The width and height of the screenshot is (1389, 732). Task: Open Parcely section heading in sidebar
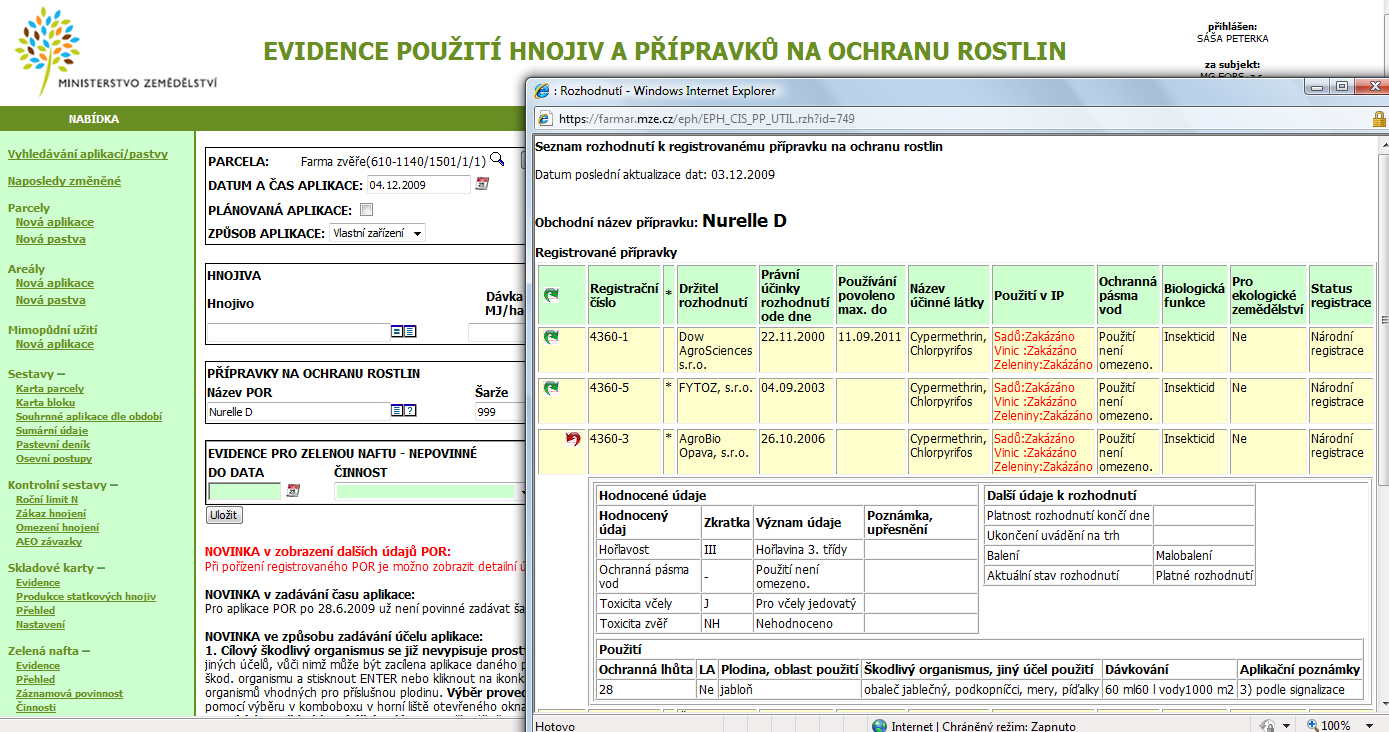tap(29, 208)
